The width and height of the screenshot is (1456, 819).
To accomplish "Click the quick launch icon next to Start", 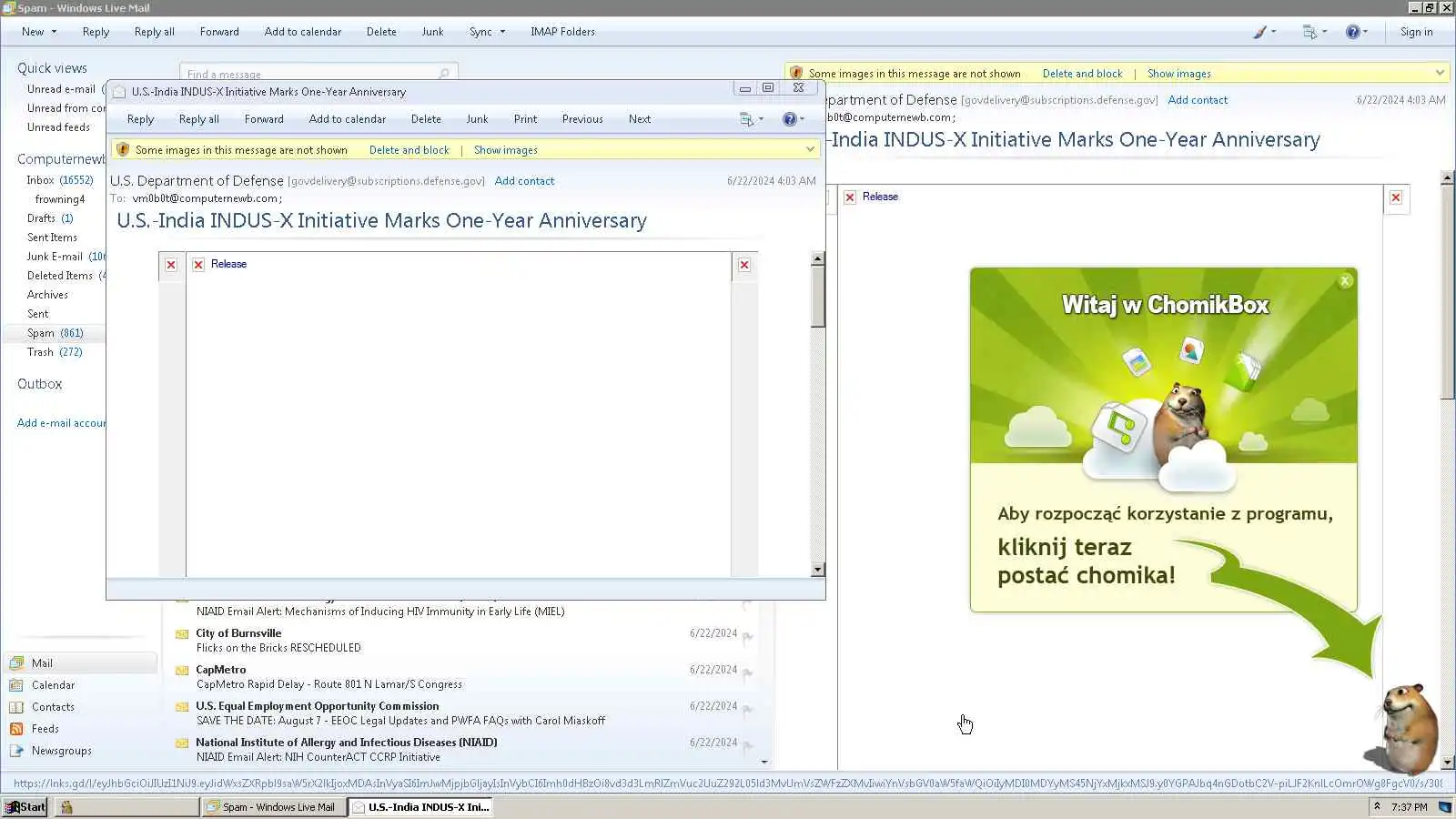I will (x=66, y=807).
